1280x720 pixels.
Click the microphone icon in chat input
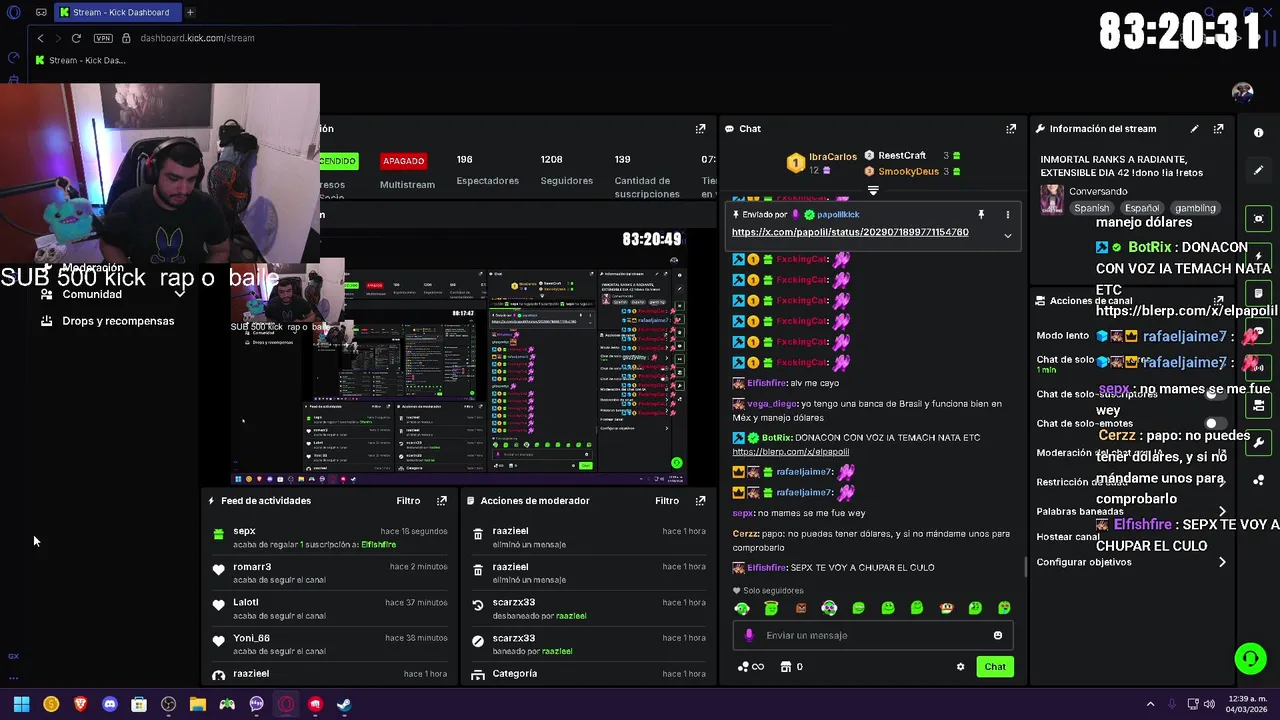tap(749, 635)
